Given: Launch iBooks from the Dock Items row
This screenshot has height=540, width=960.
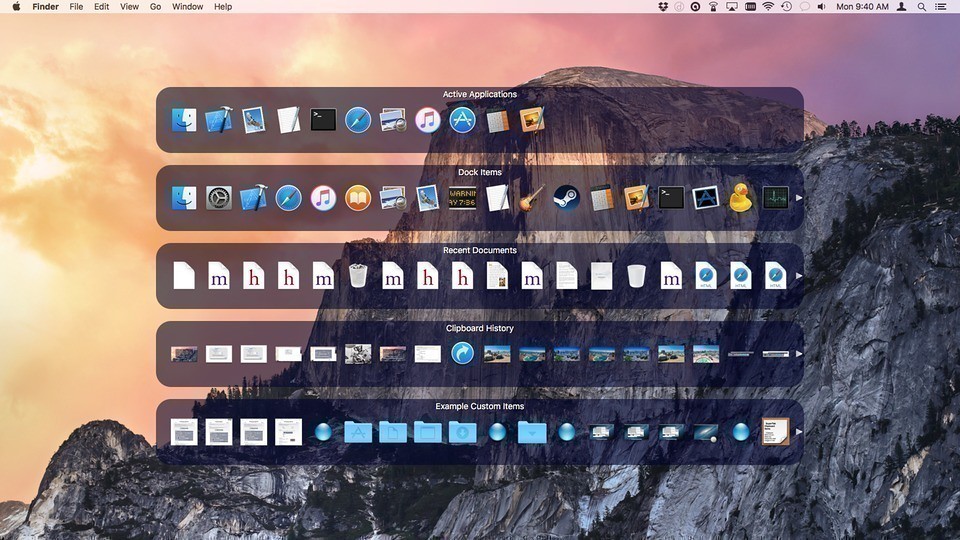Looking at the screenshot, I should (x=358, y=198).
